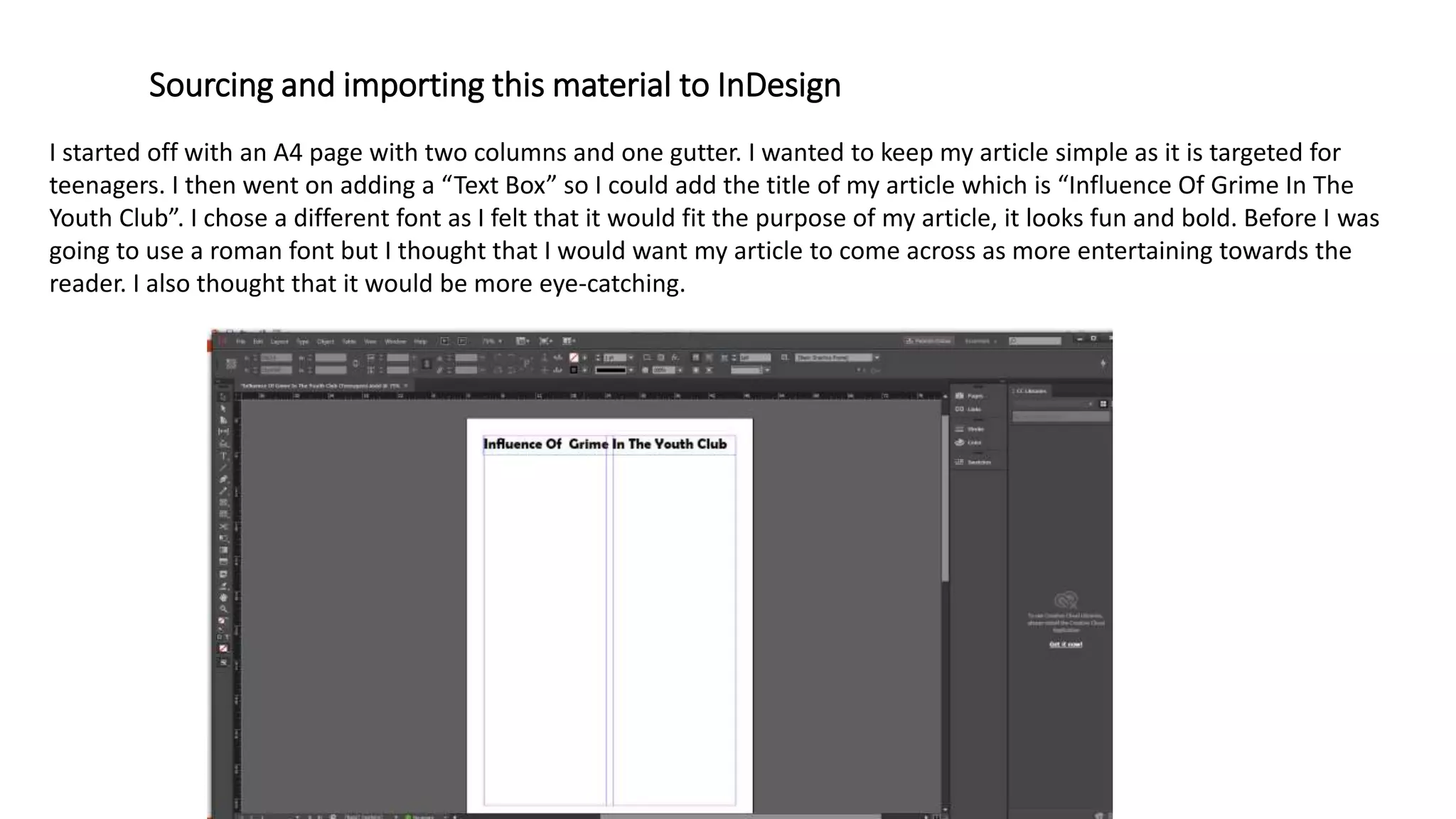
Task: Click the toolbox fill and stroke swatch
Action: pyautogui.click(x=223, y=621)
